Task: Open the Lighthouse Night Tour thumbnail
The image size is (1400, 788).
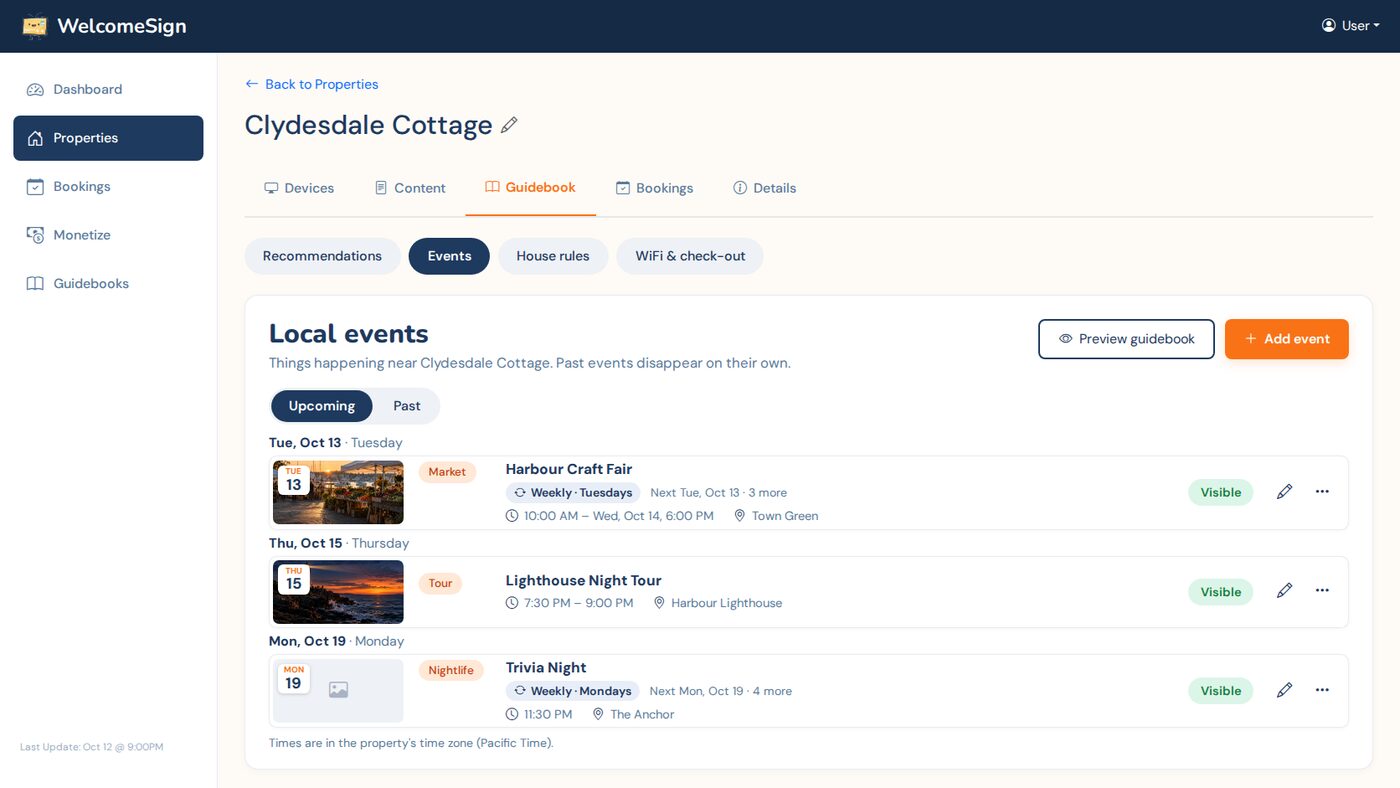Action: [x=338, y=592]
